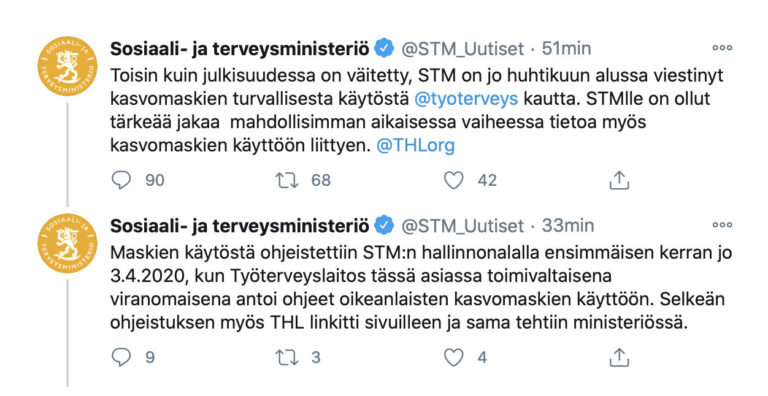Open more options menu on second tweet
The height and width of the screenshot is (396, 768).
(x=722, y=225)
